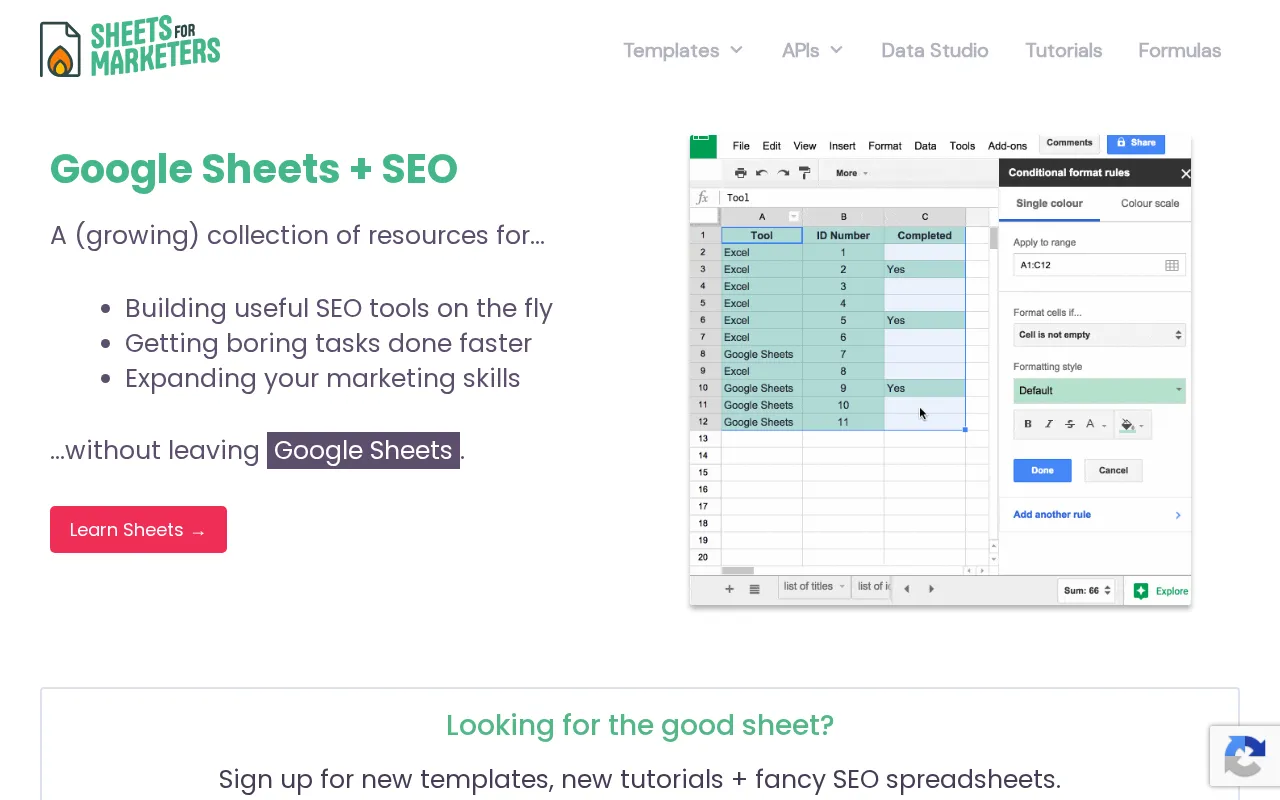The width and height of the screenshot is (1280, 800).
Task: Expand the APIs navigation menu
Action: point(812,50)
